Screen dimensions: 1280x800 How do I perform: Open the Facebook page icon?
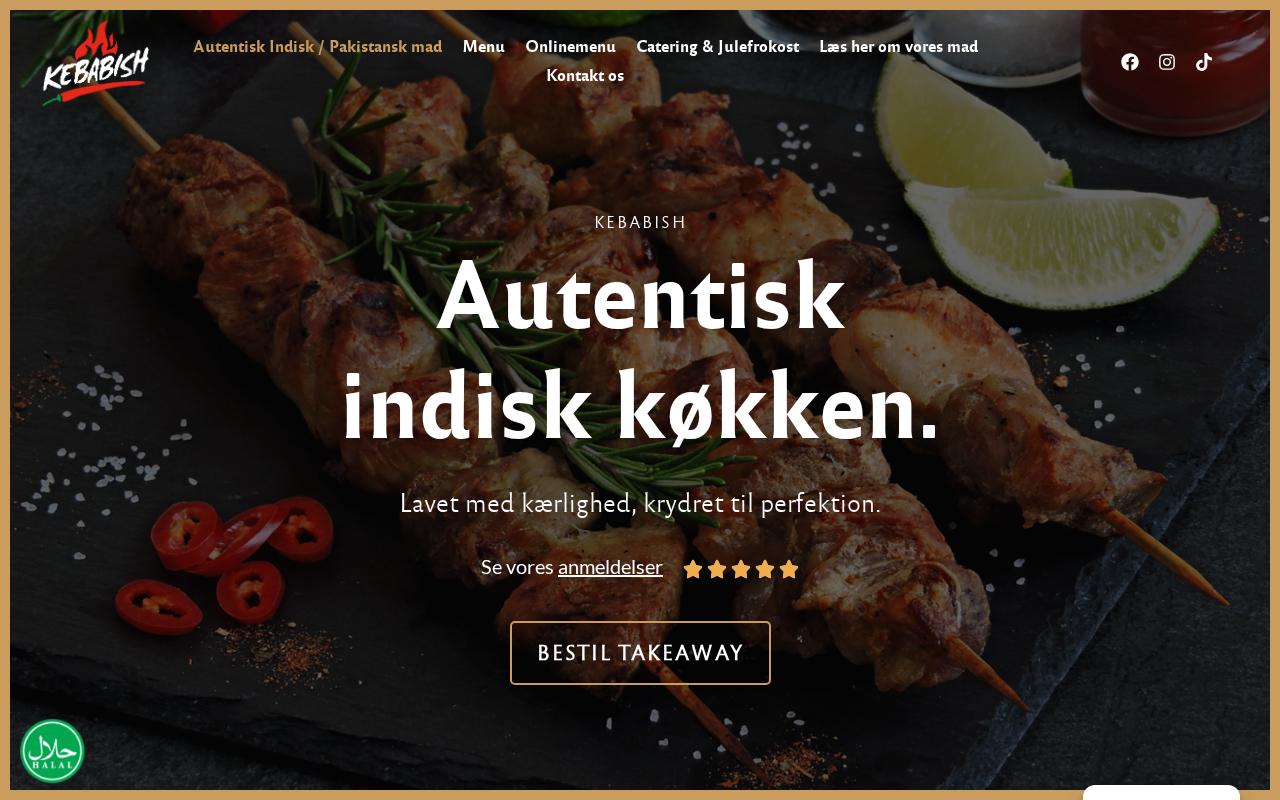click(x=1130, y=62)
